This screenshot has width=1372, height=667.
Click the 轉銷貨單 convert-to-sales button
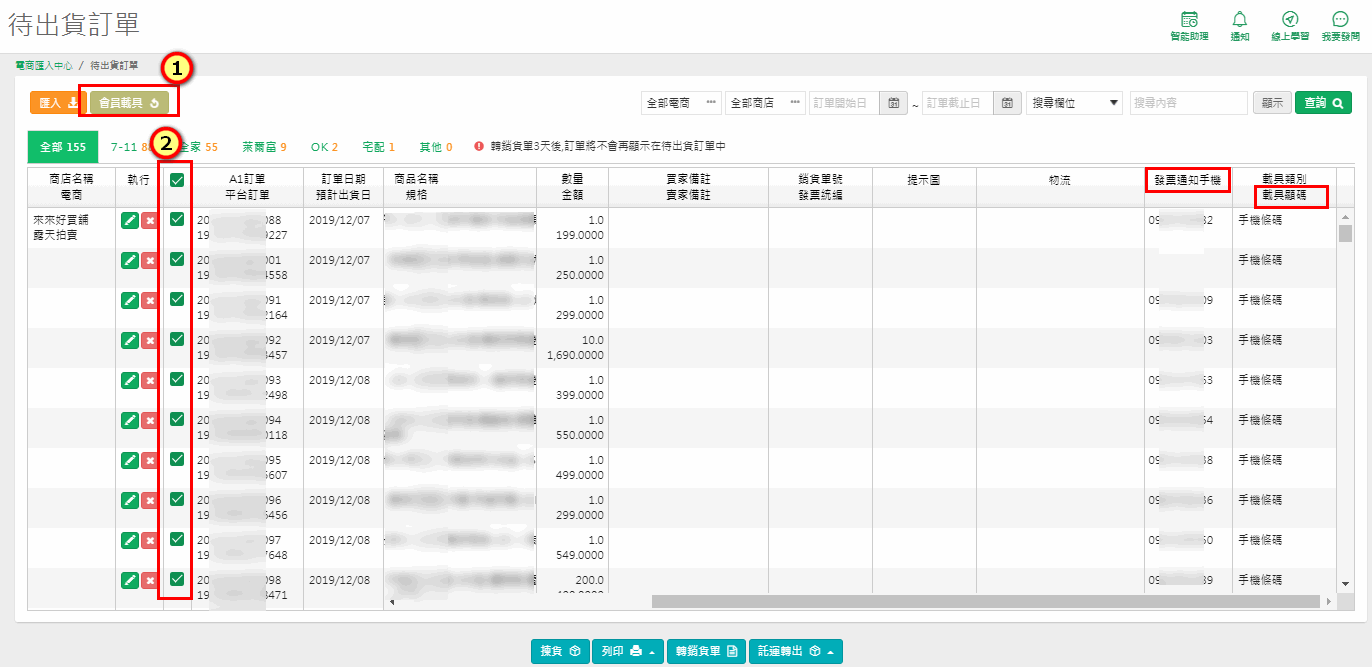(x=707, y=651)
